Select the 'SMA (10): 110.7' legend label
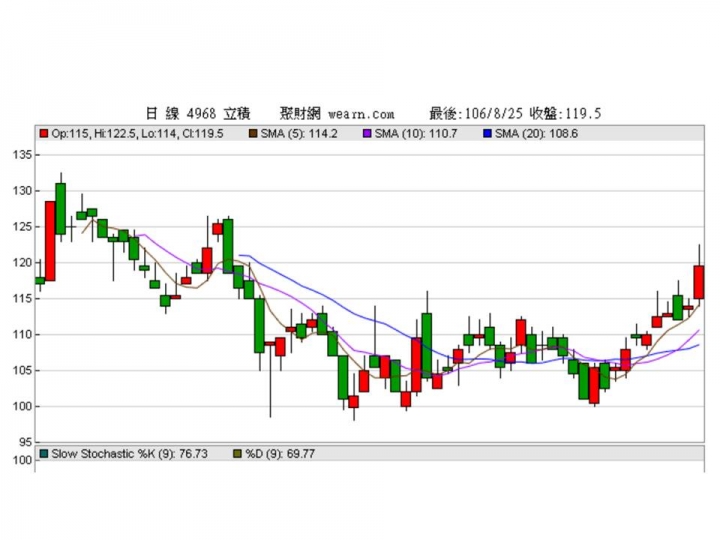The image size is (720, 540). coord(416,134)
